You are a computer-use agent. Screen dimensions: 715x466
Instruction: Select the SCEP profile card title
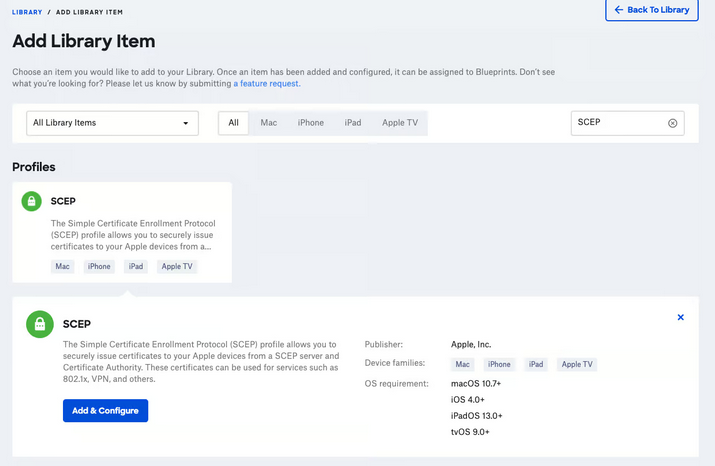[63, 201]
